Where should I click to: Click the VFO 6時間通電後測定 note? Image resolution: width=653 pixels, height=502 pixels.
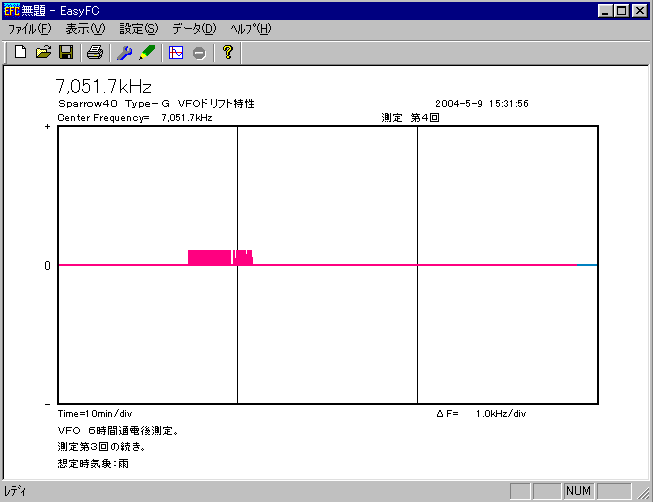(x=118, y=431)
